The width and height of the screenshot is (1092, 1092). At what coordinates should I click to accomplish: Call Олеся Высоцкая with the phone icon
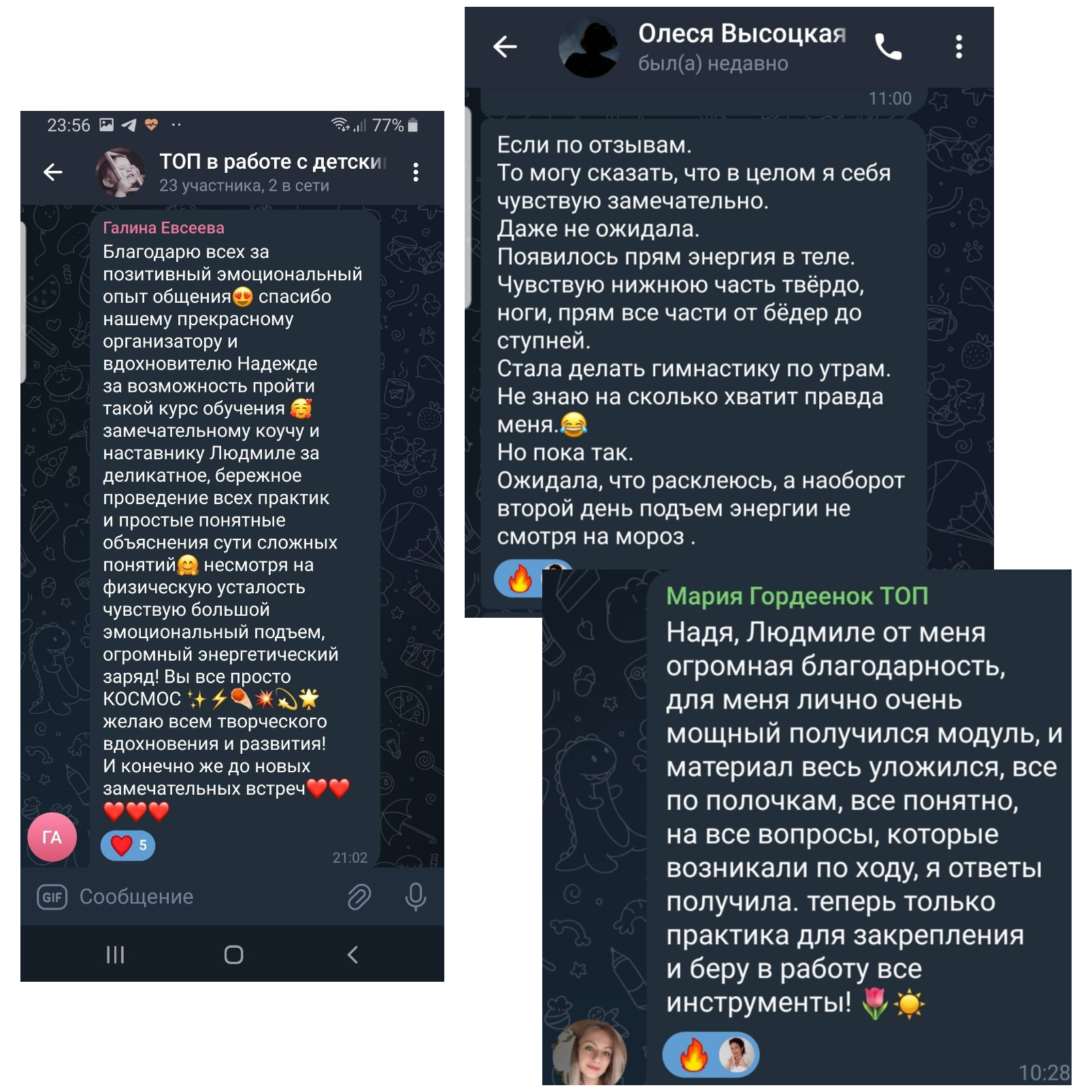coord(888,47)
